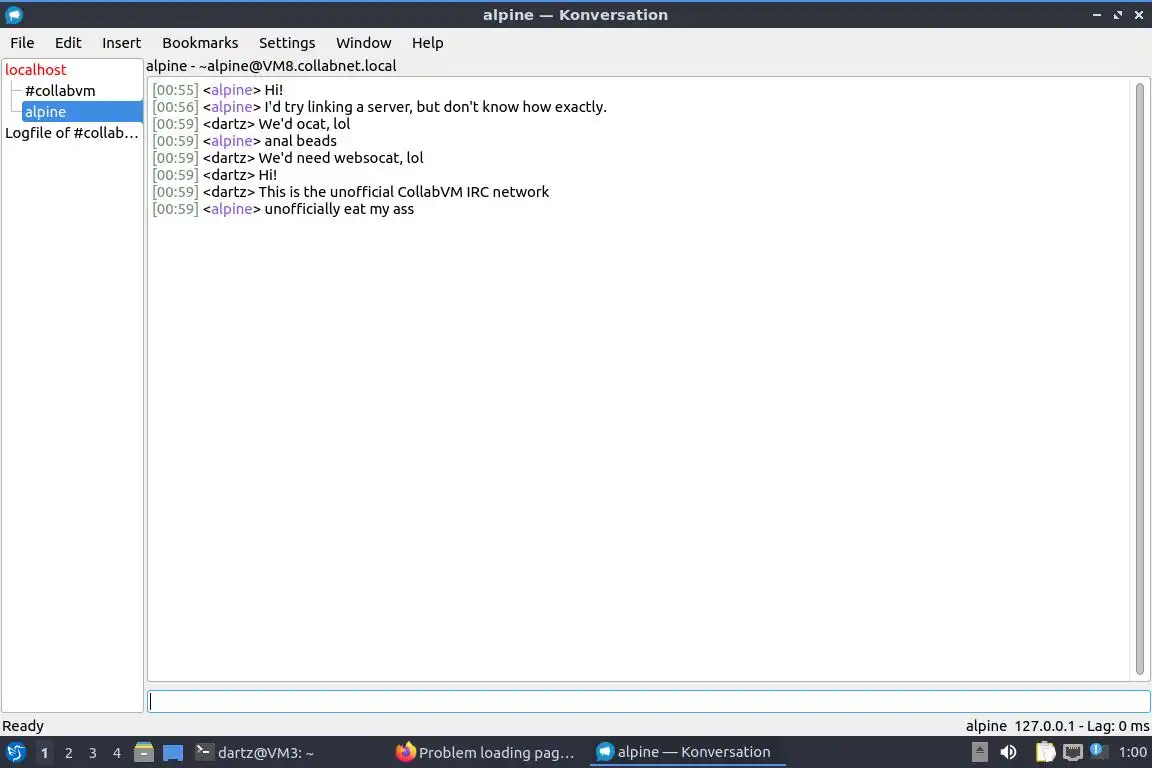Click the alpine nickname at 00:55 message

tap(231, 90)
